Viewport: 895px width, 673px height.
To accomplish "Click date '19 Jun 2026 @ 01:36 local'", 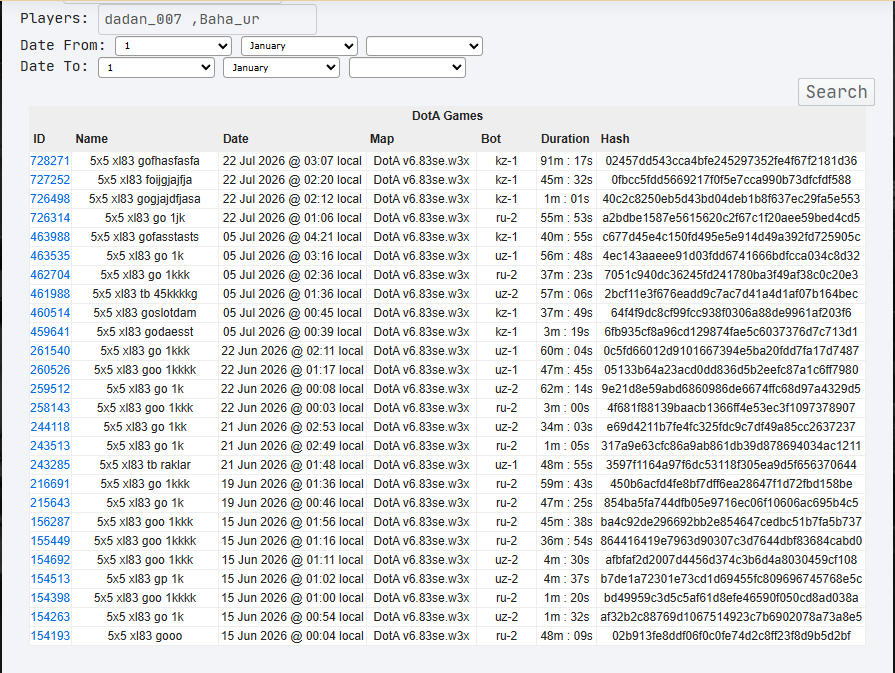I will pyautogui.click(x=292, y=484).
